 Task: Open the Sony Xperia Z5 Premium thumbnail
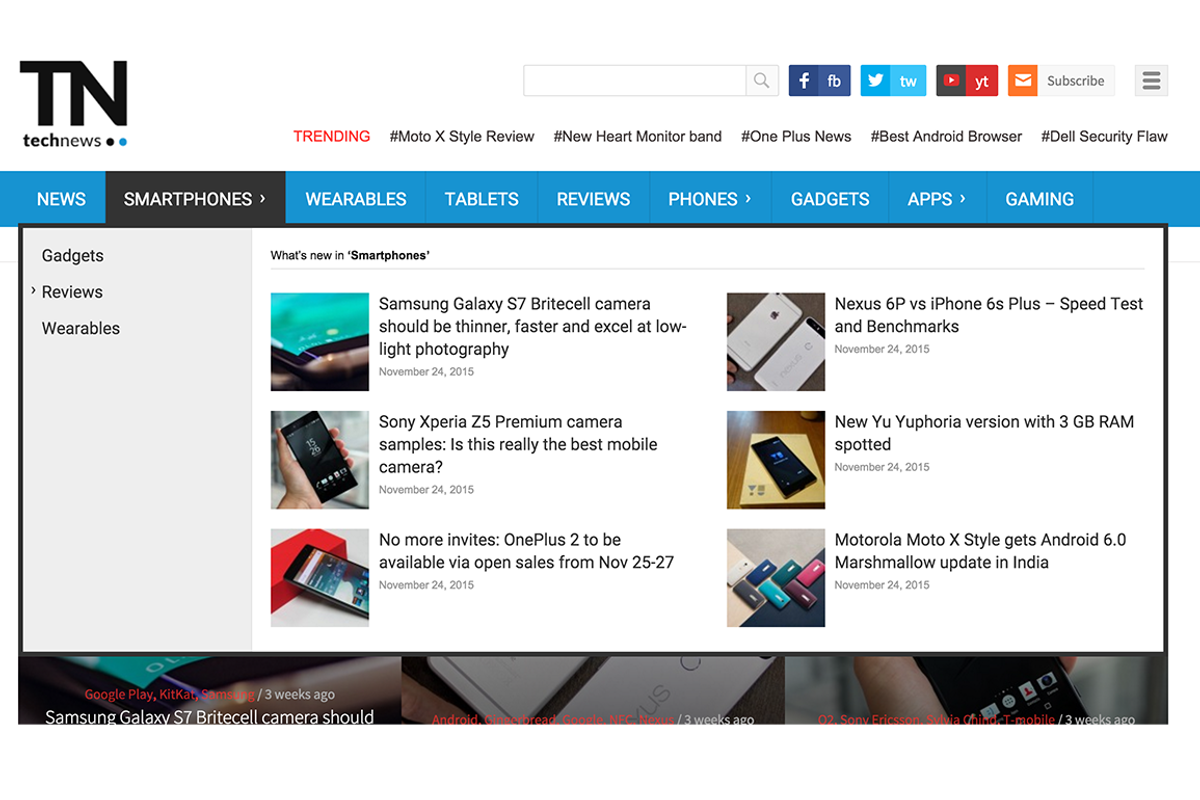(x=320, y=460)
